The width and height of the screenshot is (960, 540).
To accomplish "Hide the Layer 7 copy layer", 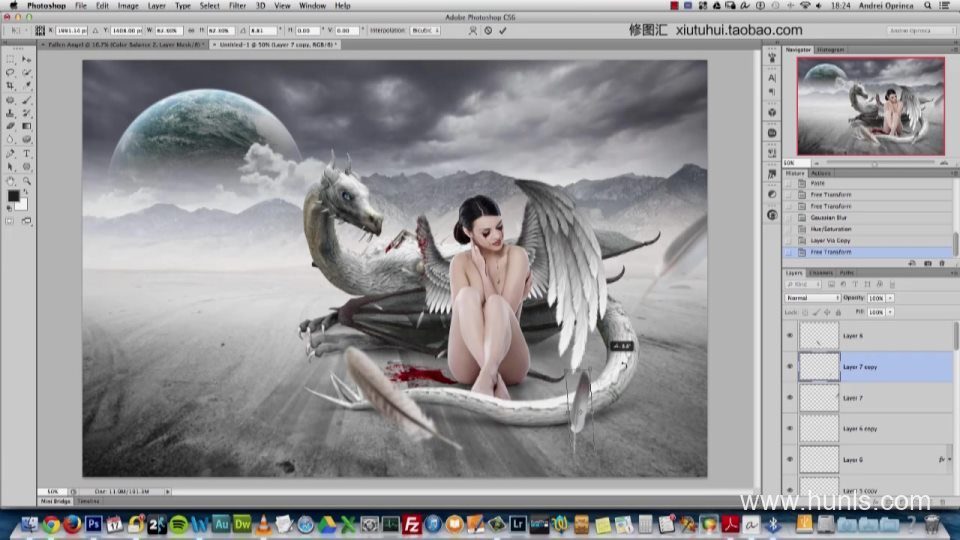I will pos(790,366).
